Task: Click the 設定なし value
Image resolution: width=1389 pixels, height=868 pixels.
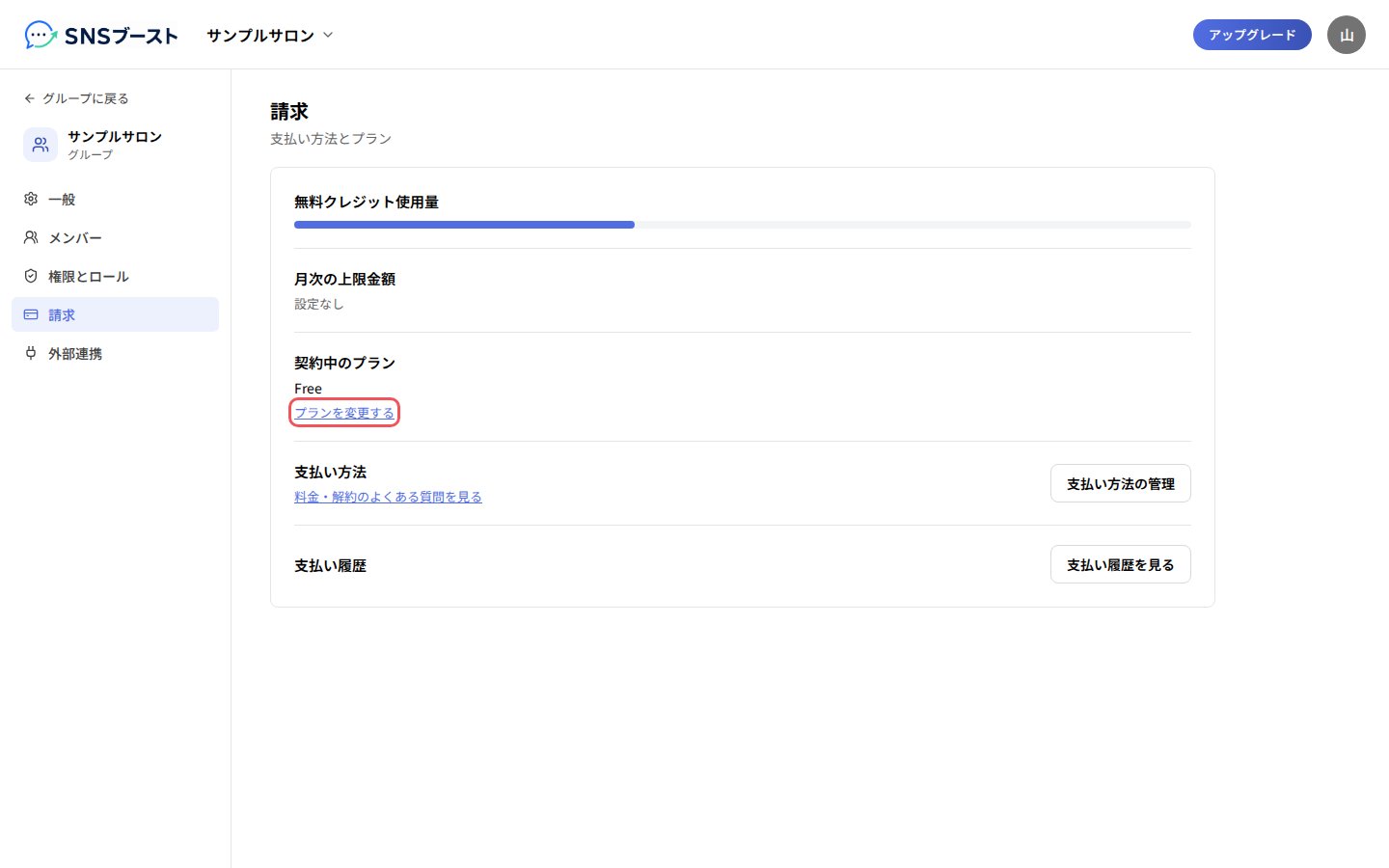Action: click(x=318, y=304)
